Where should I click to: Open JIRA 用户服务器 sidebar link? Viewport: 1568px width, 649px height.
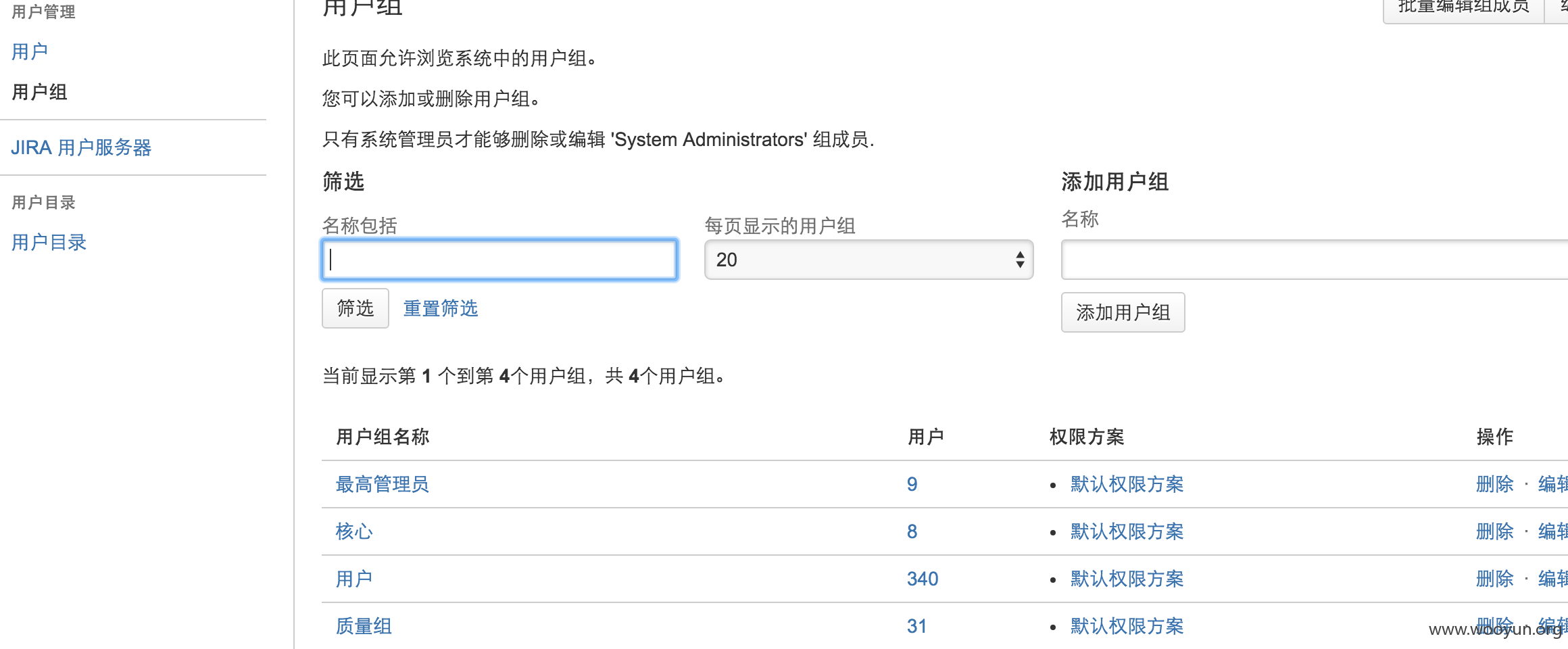81,147
